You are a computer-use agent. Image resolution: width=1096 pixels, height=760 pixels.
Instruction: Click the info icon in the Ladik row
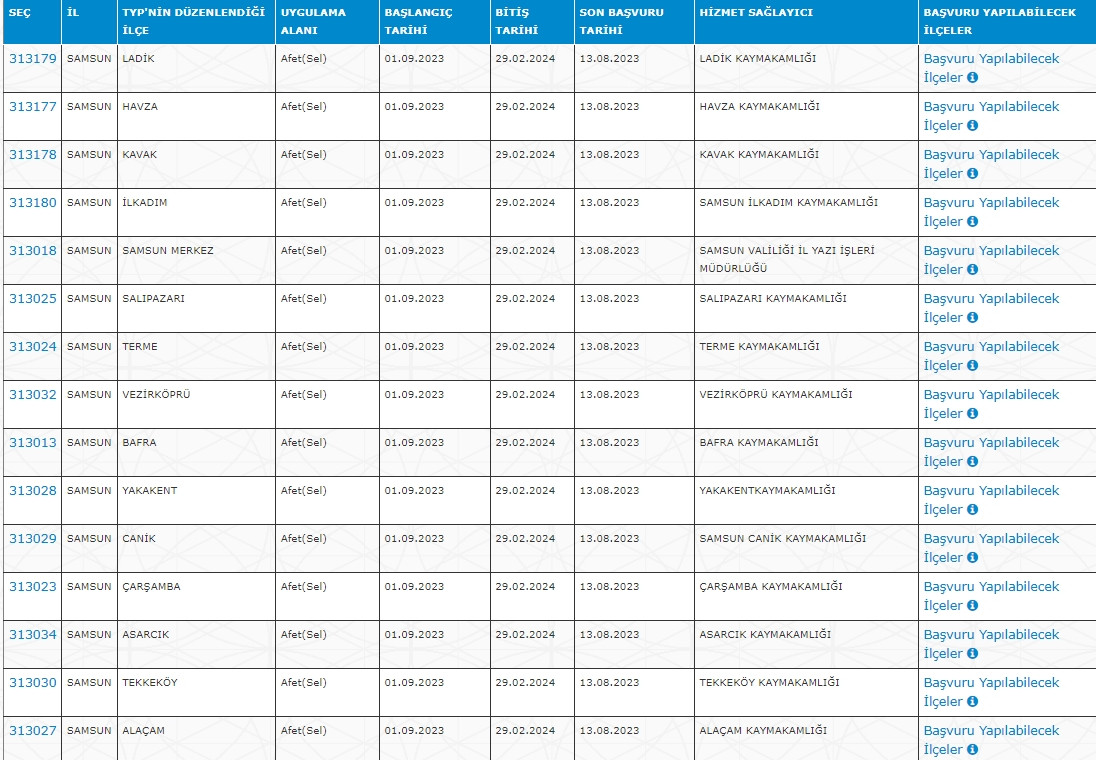pos(972,78)
